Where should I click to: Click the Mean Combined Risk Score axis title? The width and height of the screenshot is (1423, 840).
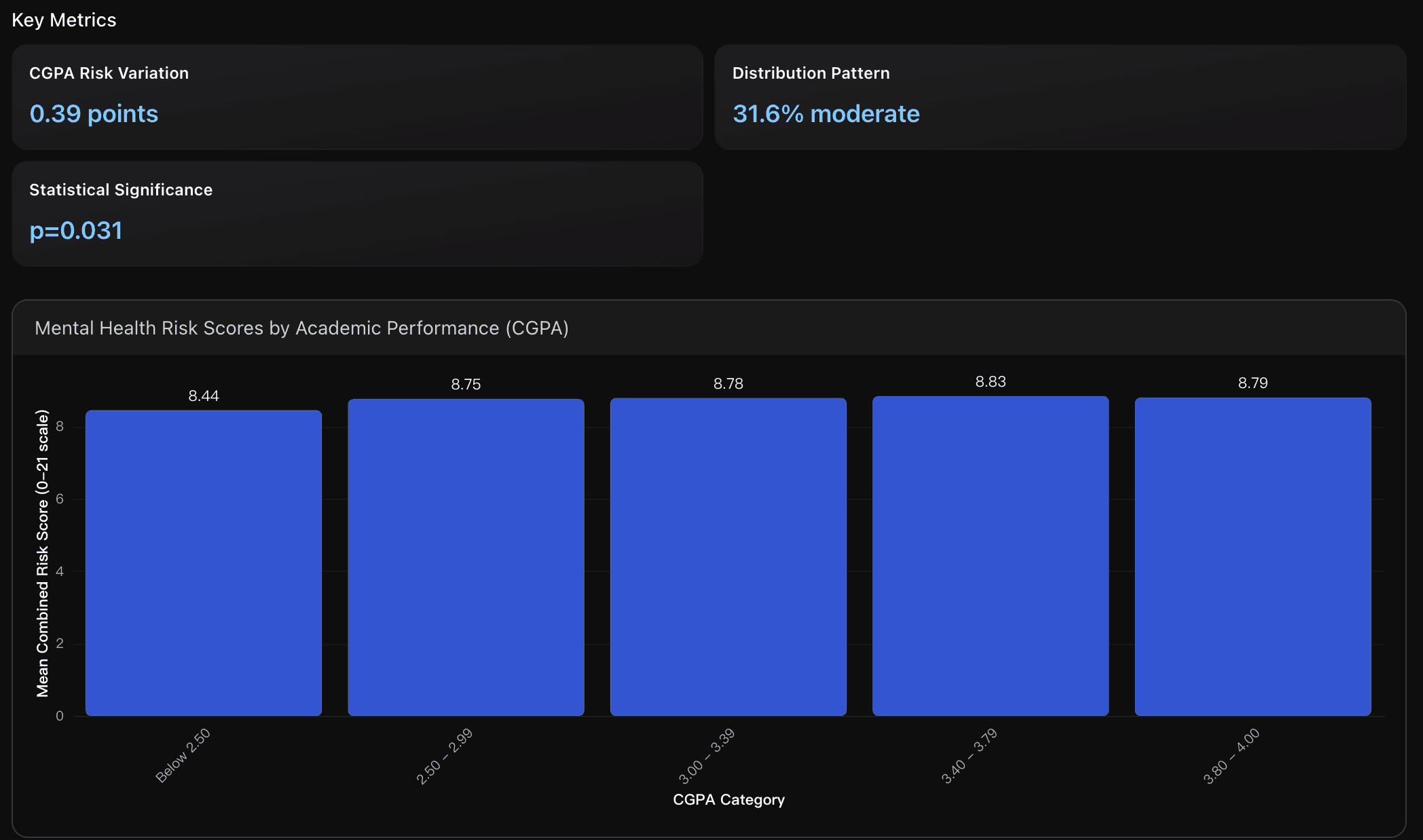(43, 553)
